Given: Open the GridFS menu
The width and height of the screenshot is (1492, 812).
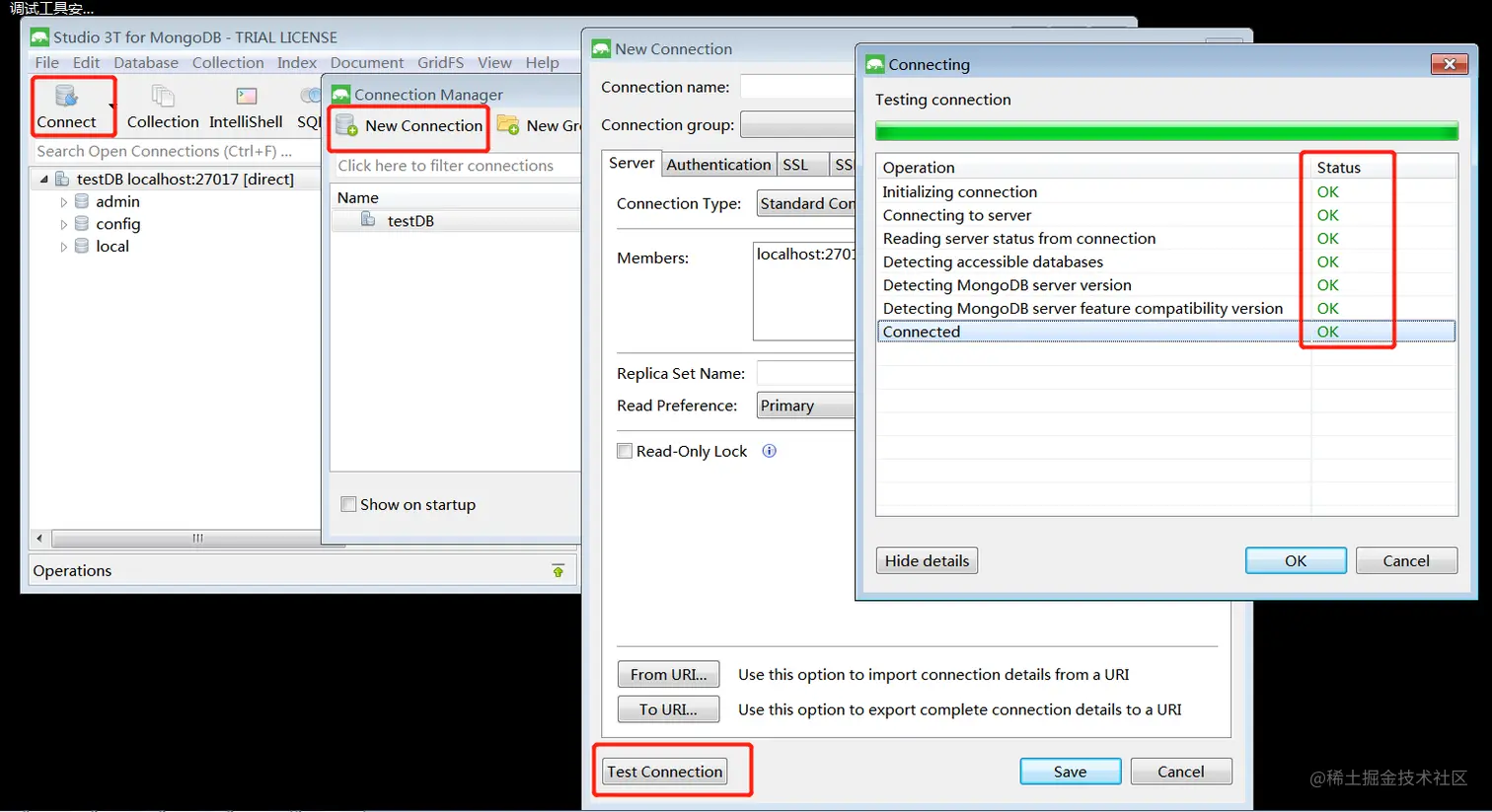Looking at the screenshot, I should pyautogui.click(x=440, y=62).
